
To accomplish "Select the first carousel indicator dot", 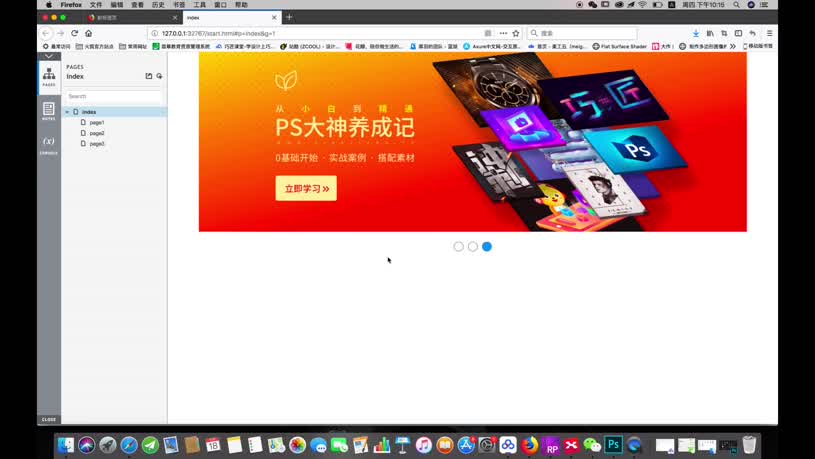I will (458, 246).
